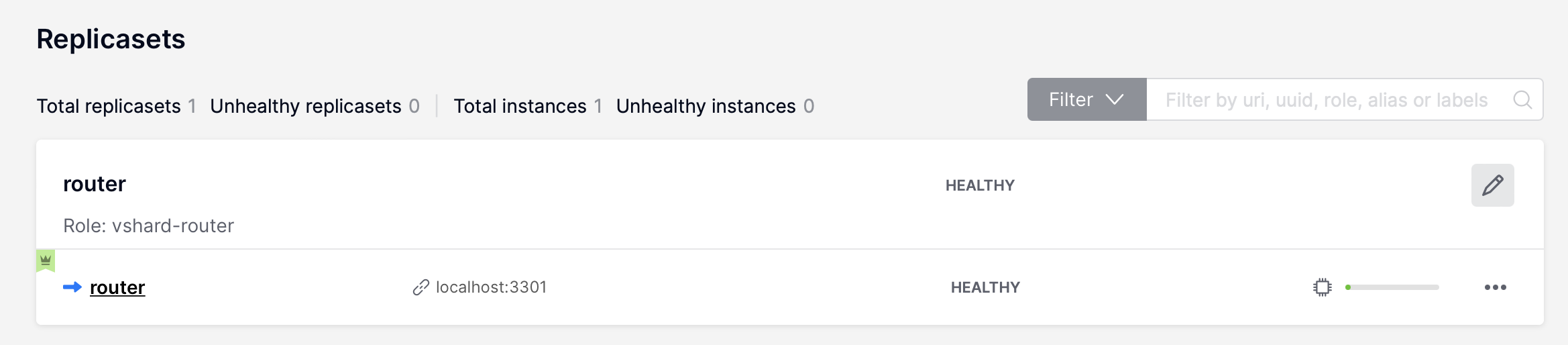Viewport: 1568px width, 345px height.
Task: Click the Filter dropdown chevron arrow
Action: click(x=1115, y=99)
